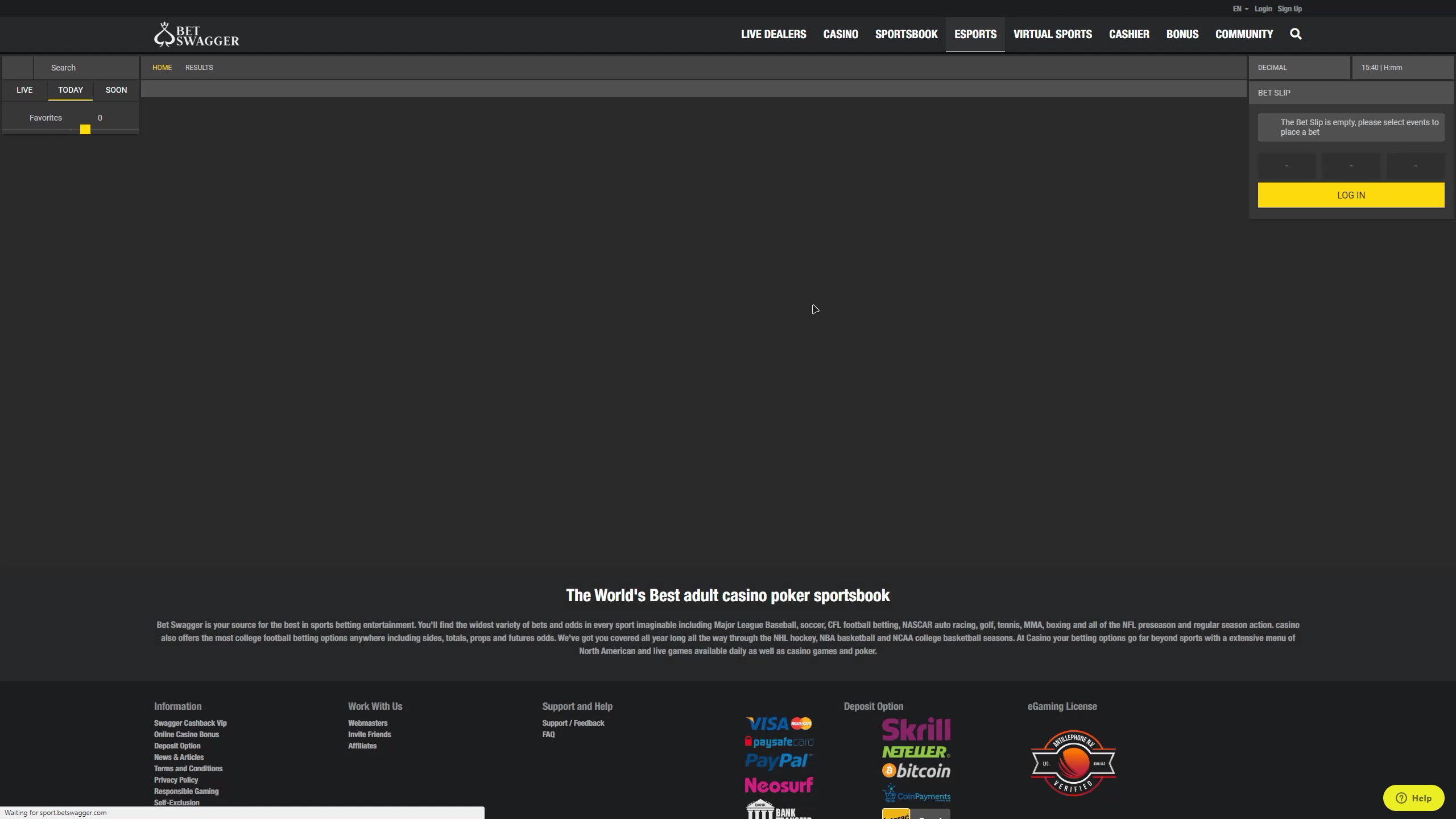Click the Visa MasterCard logo
This screenshot has height=819, width=1456.
(779, 723)
